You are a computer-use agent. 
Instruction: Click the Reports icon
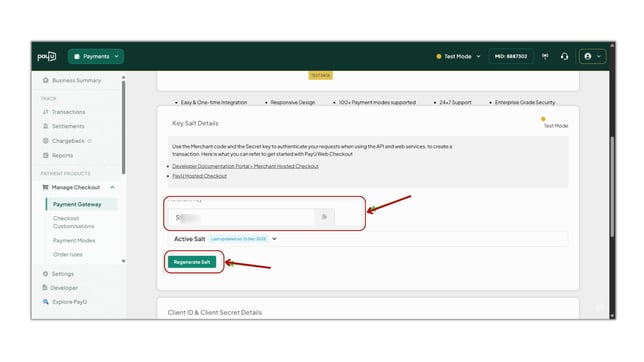46,155
